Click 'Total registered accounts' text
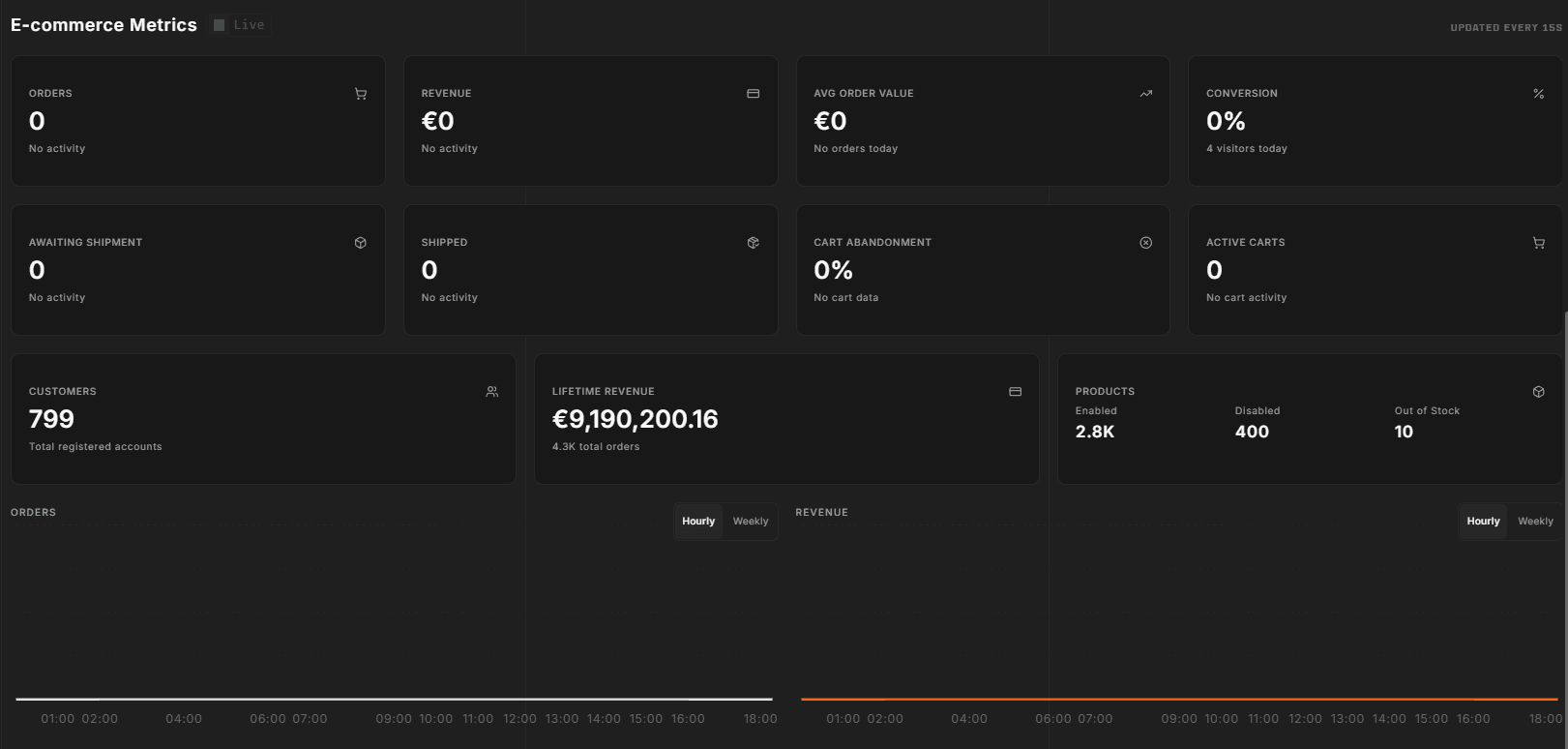This screenshot has height=749, width=1568. coord(96,447)
